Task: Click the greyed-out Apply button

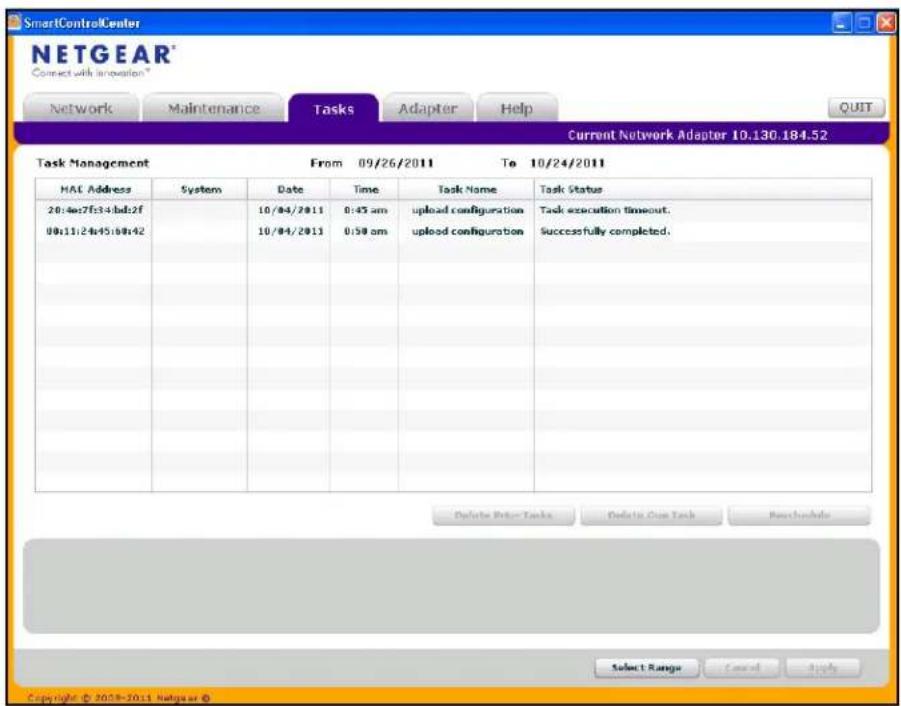Action: click(x=823, y=668)
